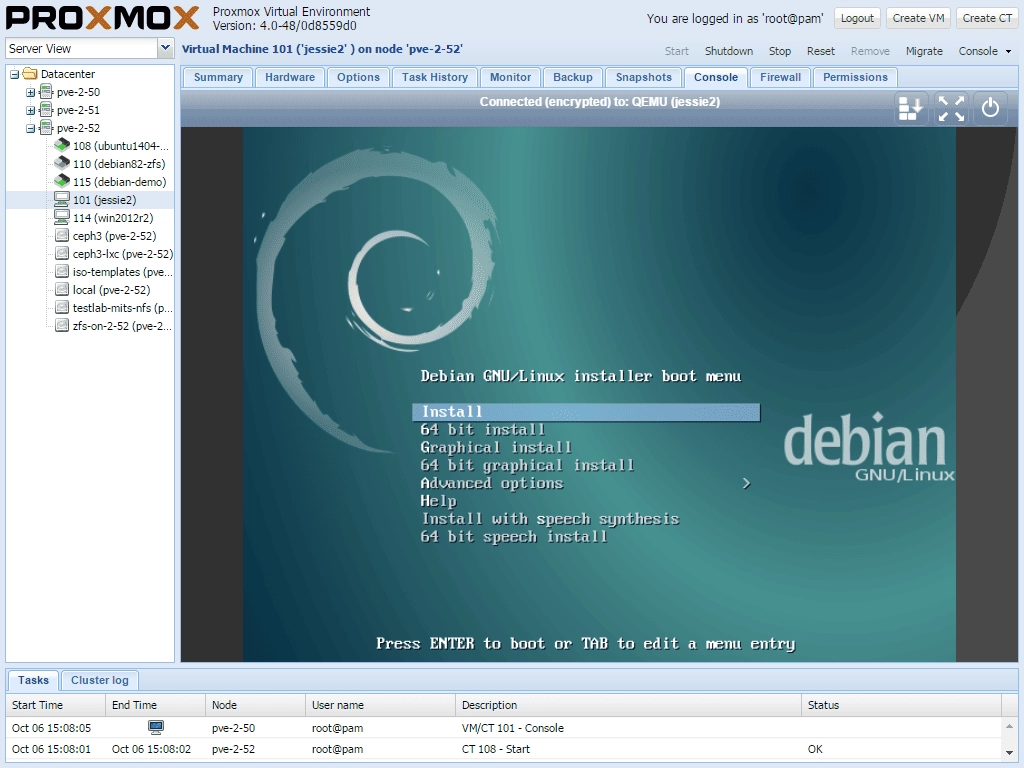This screenshot has height=768, width=1024.
Task: Select the Datacenter folder icon
Action: coord(30,74)
